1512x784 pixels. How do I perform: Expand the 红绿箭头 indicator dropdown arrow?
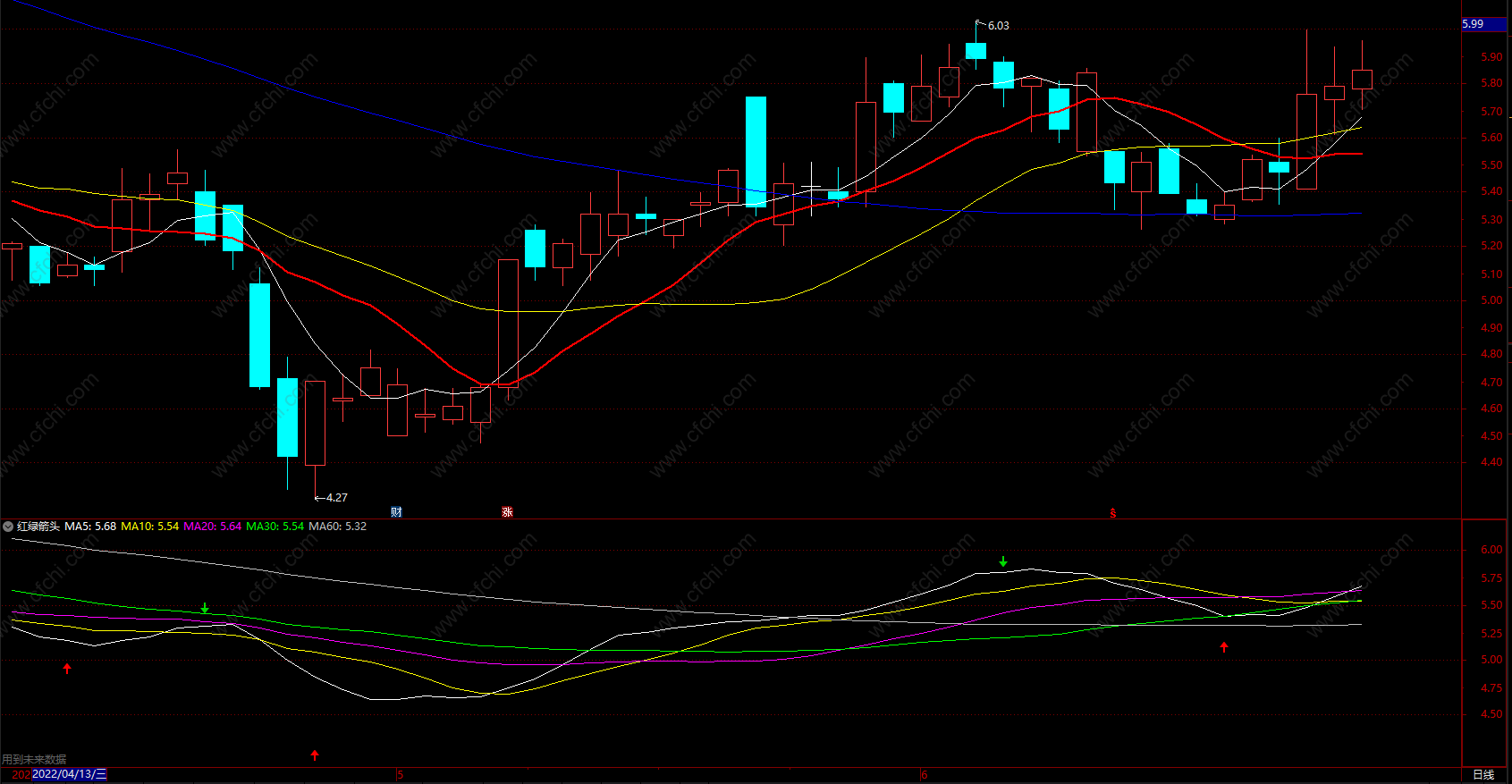coord(8,527)
